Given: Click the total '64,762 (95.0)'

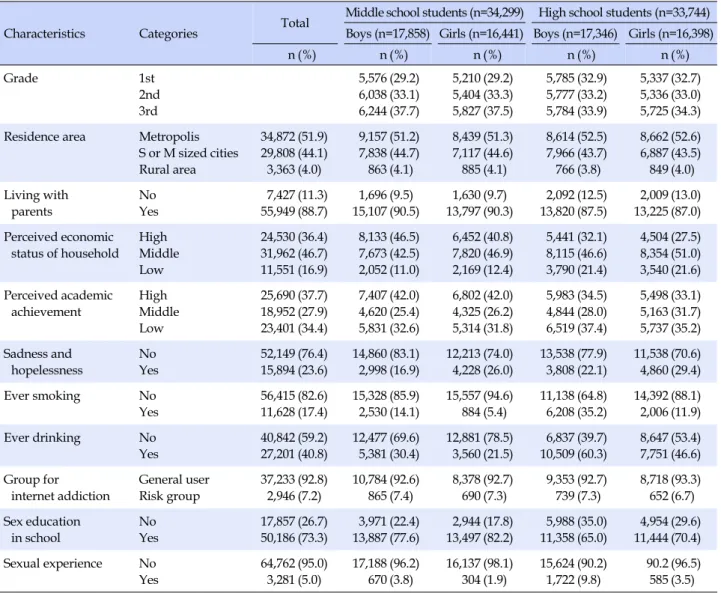Looking at the screenshot, I should tap(294, 563).
